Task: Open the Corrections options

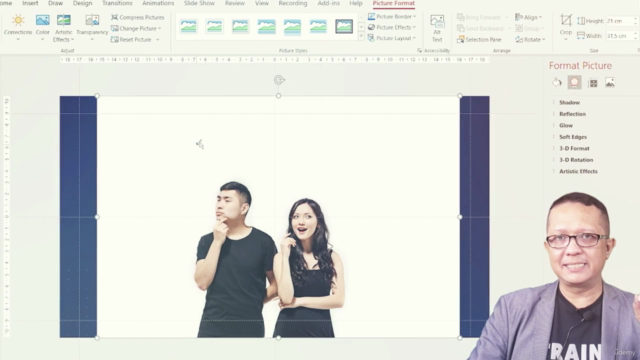Action: pyautogui.click(x=18, y=27)
